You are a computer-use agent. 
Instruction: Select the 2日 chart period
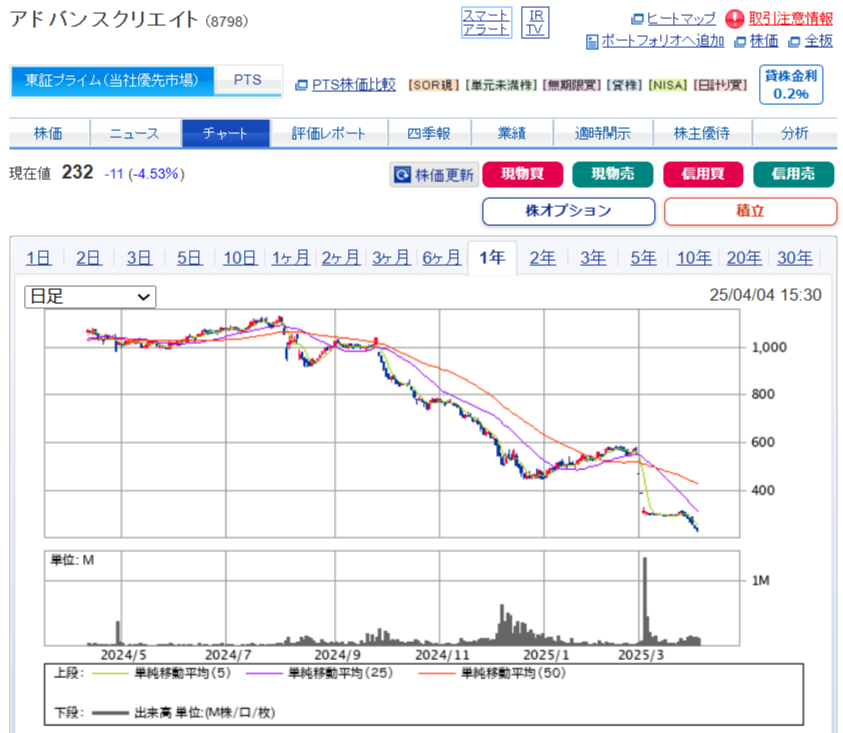click(x=89, y=258)
